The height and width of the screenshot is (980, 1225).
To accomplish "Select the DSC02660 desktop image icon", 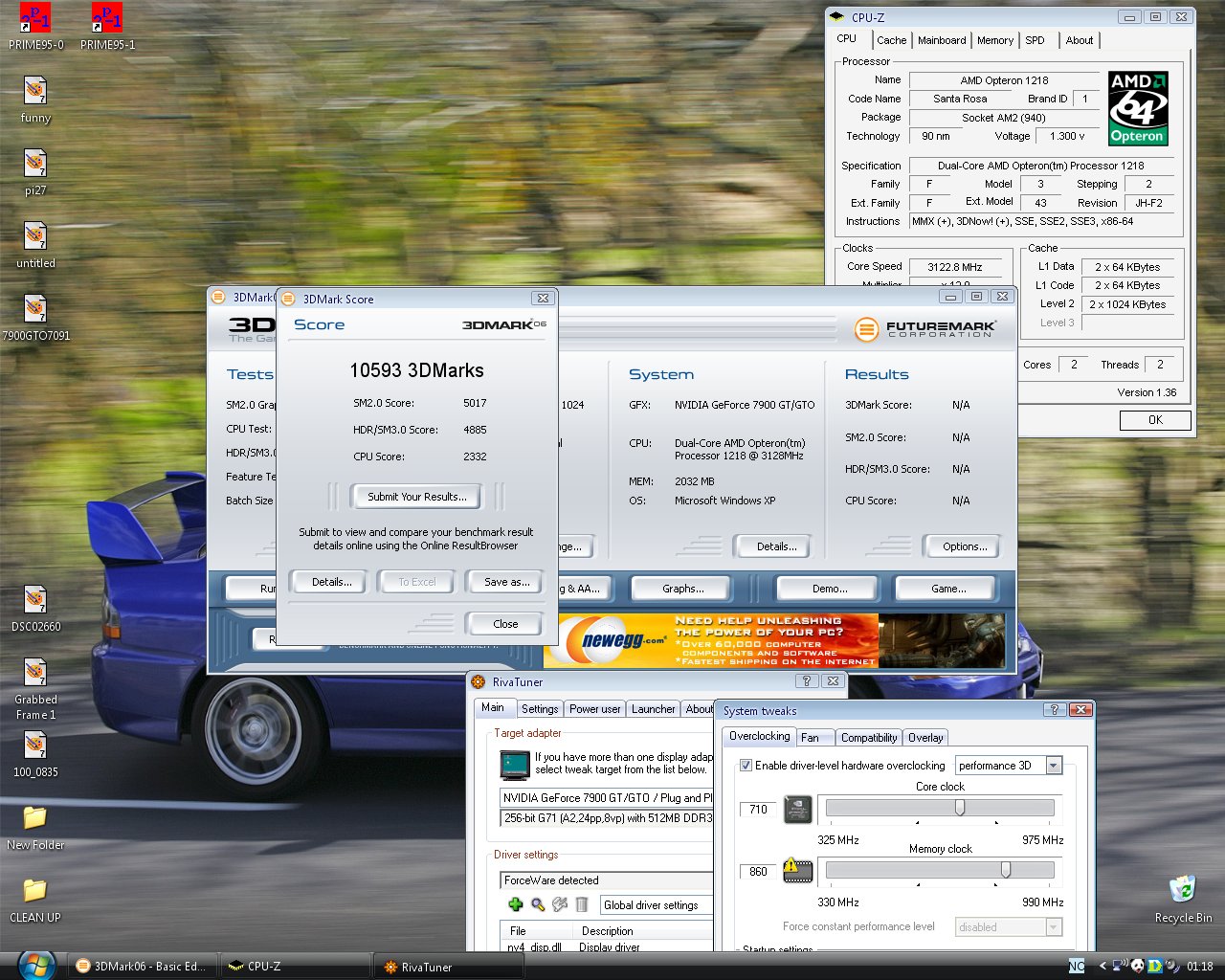I will pyautogui.click(x=35, y=609).
